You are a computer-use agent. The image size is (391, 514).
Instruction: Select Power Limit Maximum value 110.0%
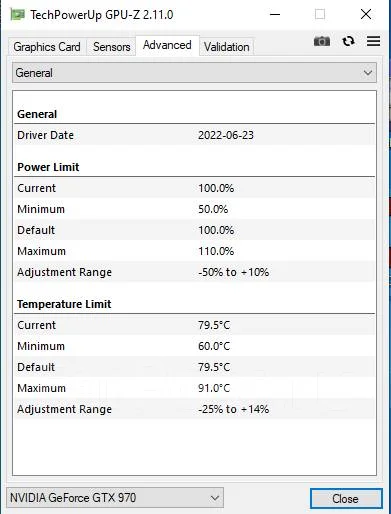click(216, 251)
